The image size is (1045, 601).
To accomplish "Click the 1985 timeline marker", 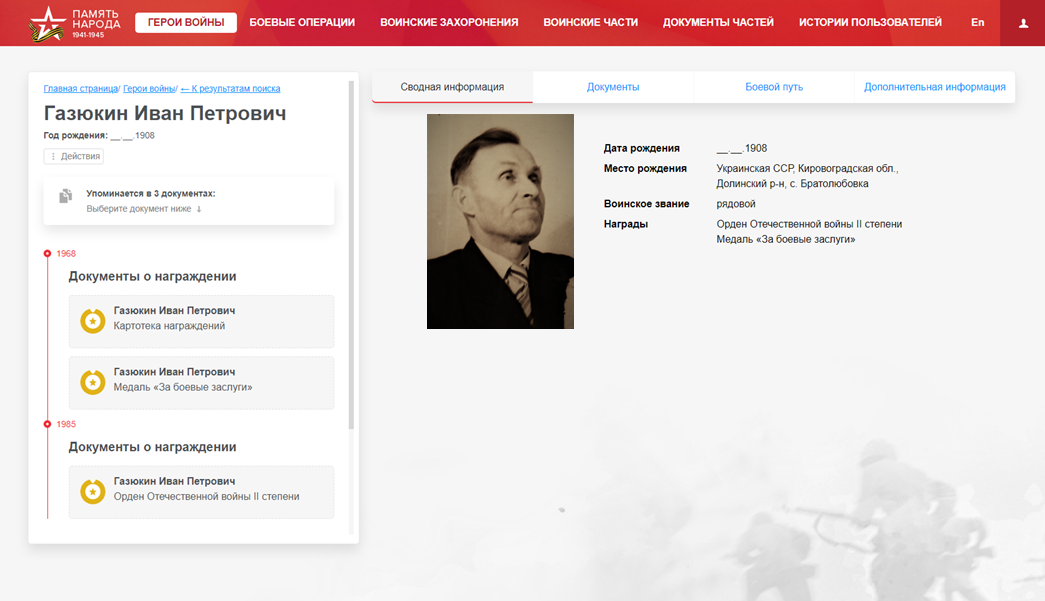I will pos(47,424).
